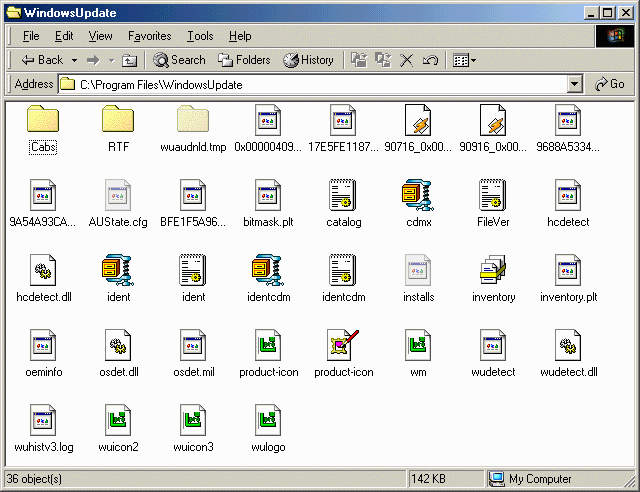Open the Edit menu
Image resolution: width=640 pixels, height=492 pixels.
click(64, 36)
